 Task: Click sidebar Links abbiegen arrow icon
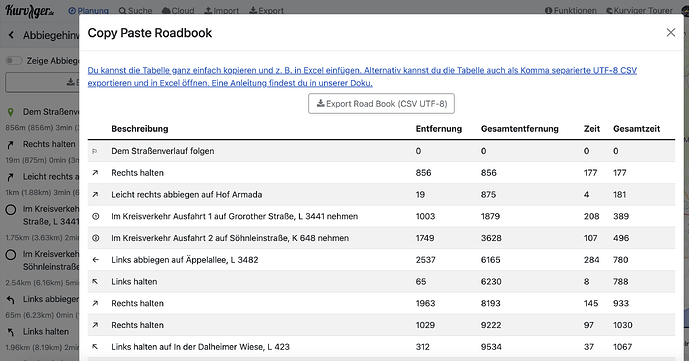click(x=11, y=300)
